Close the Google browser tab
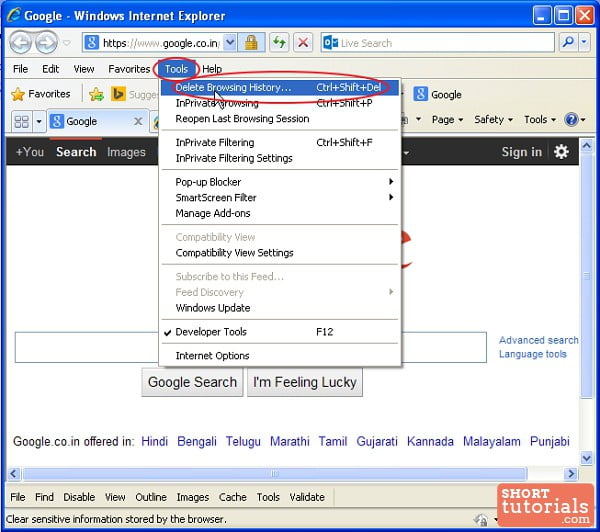 [138, 121]
